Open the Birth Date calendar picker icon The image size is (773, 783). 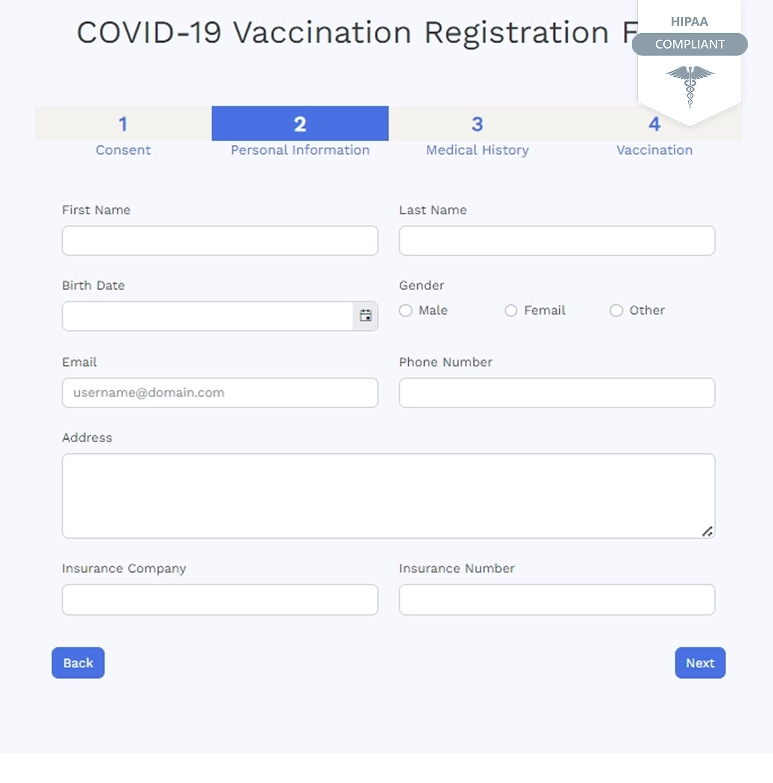point(366,316)
